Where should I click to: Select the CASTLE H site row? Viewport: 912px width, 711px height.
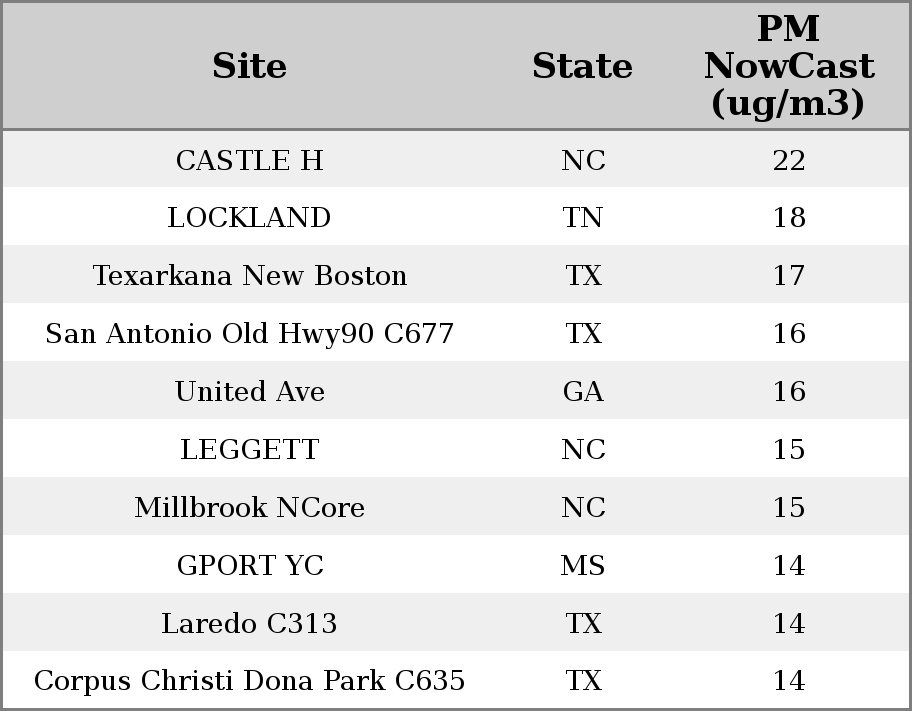[456, 159]
